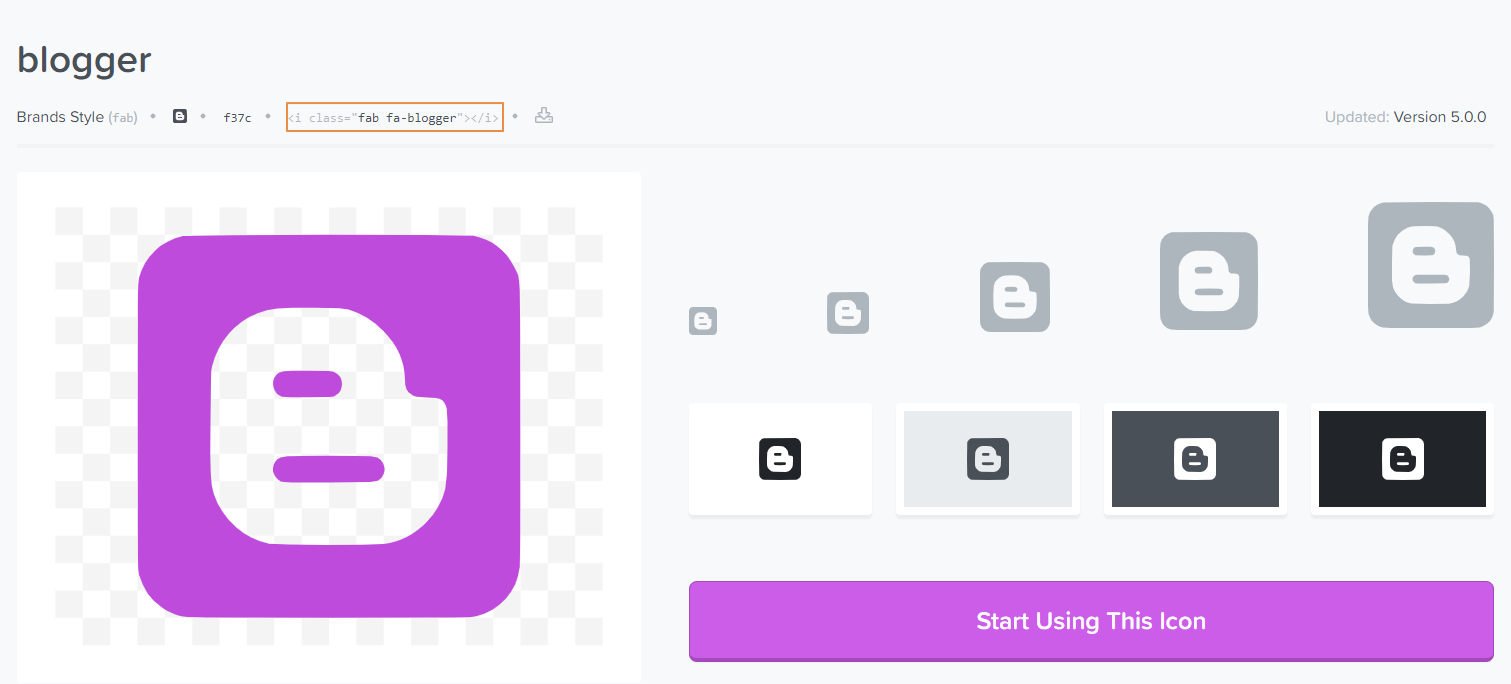The width and height of the screenshot is (1511, 684).
Task: Select the largest gray blogger size sample
Action: tap(1431, 265)
